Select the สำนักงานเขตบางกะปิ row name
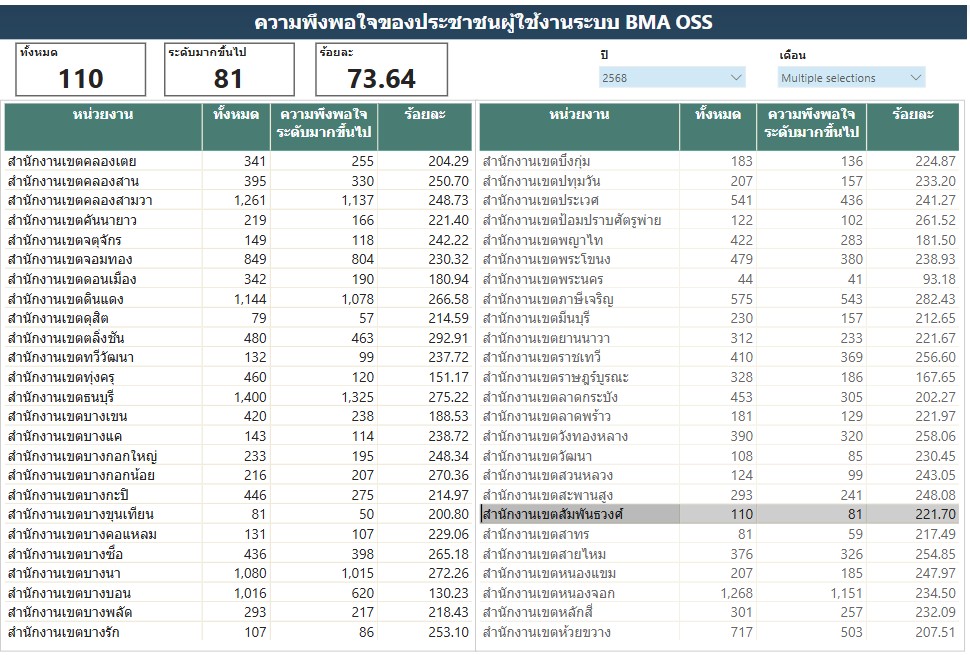The image size is (970, 655). [x=68, y=495]
